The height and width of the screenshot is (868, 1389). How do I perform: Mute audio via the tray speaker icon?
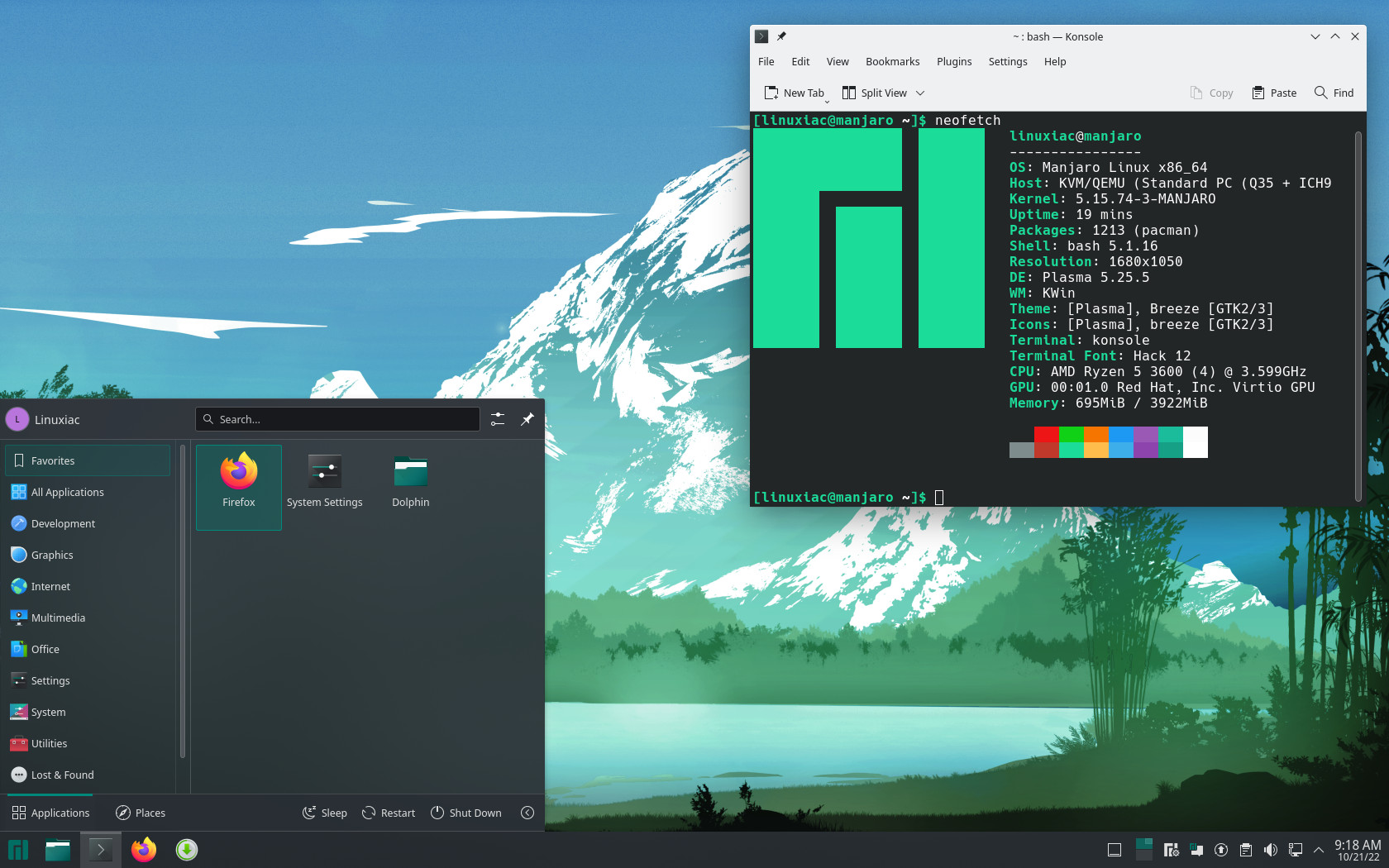pyautogui.click(x=1271, y=849)
